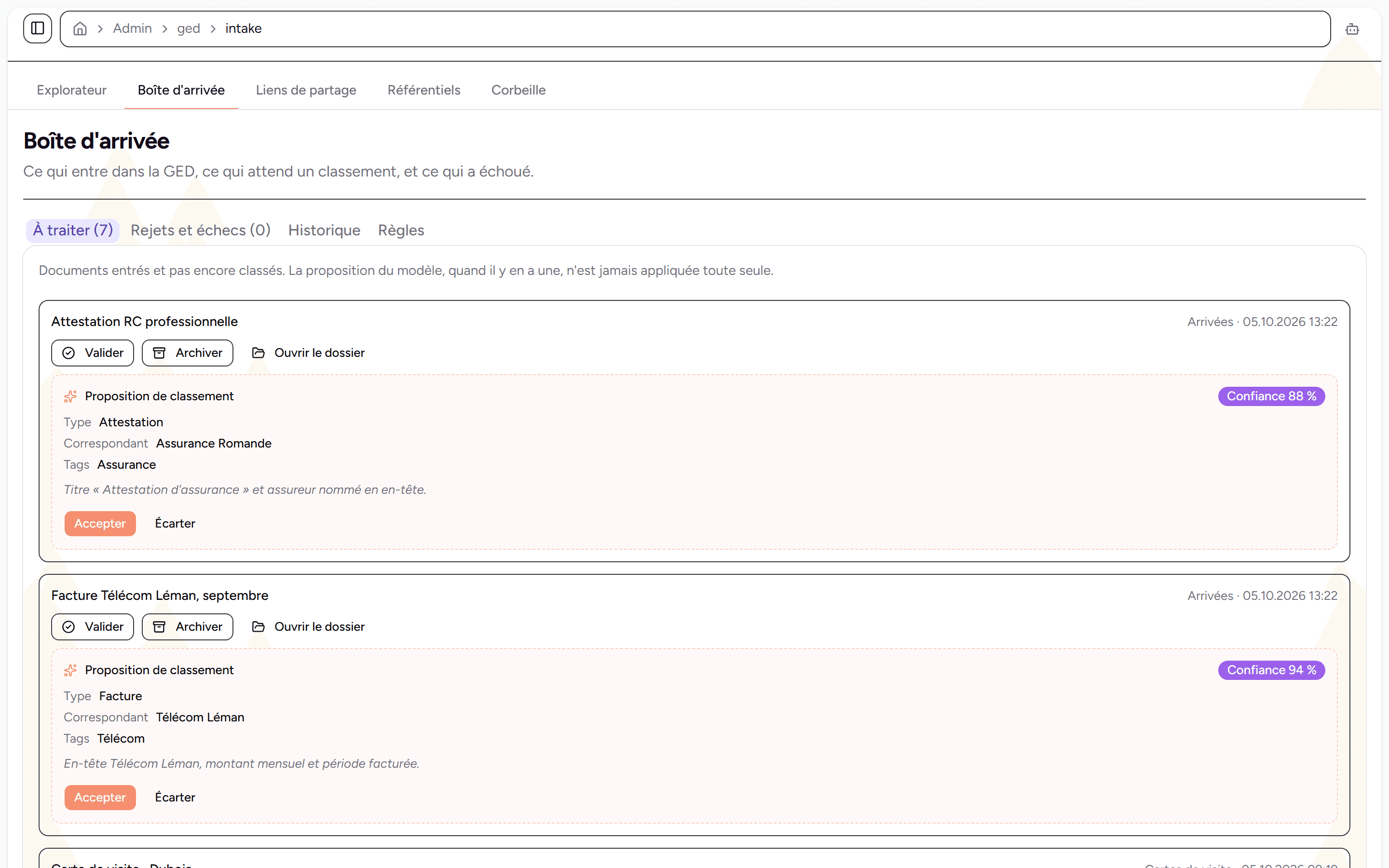Select the Boîte d'arrivée tab

click(181, 90)
